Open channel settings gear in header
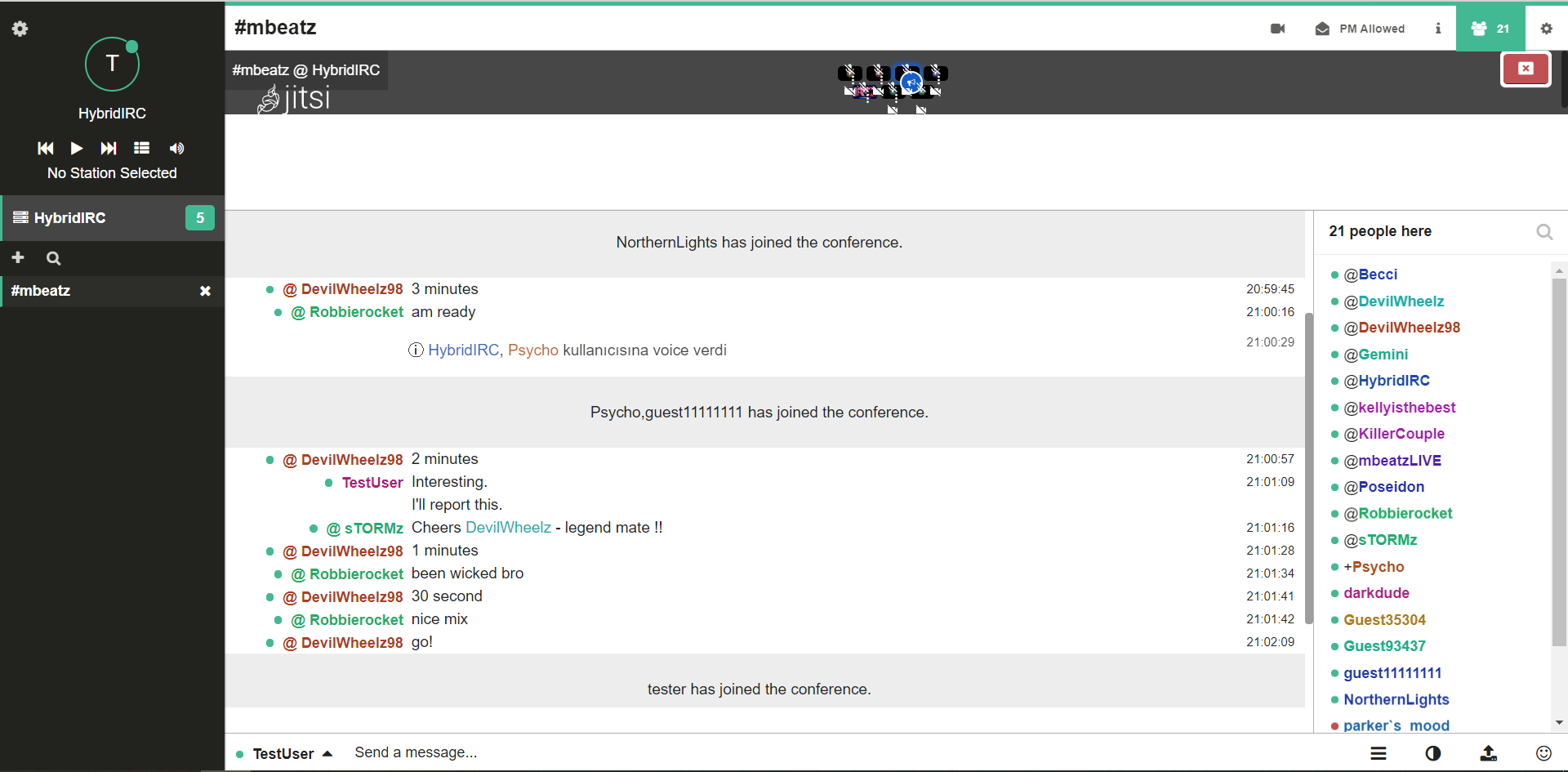1568x772 pixels. [1546, 29]
